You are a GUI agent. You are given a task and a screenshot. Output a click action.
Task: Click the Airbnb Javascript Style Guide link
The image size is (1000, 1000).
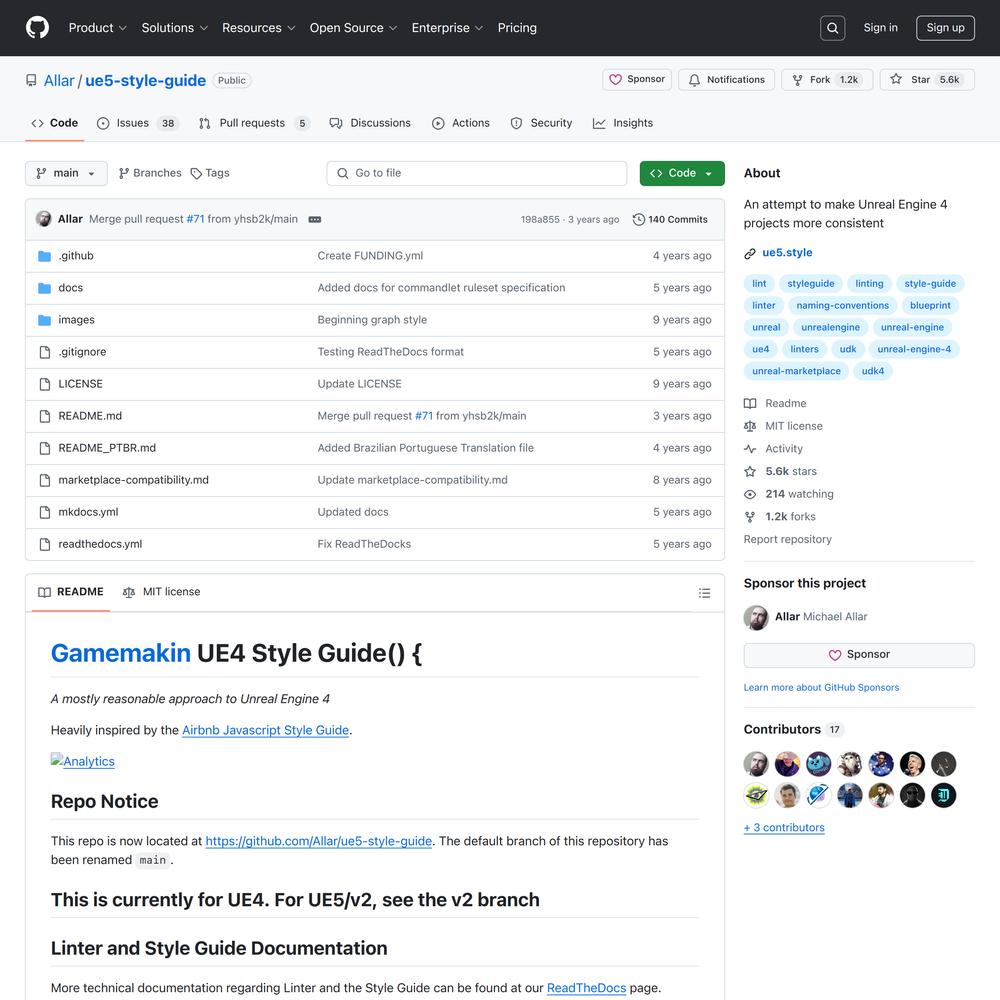(265, 730)
